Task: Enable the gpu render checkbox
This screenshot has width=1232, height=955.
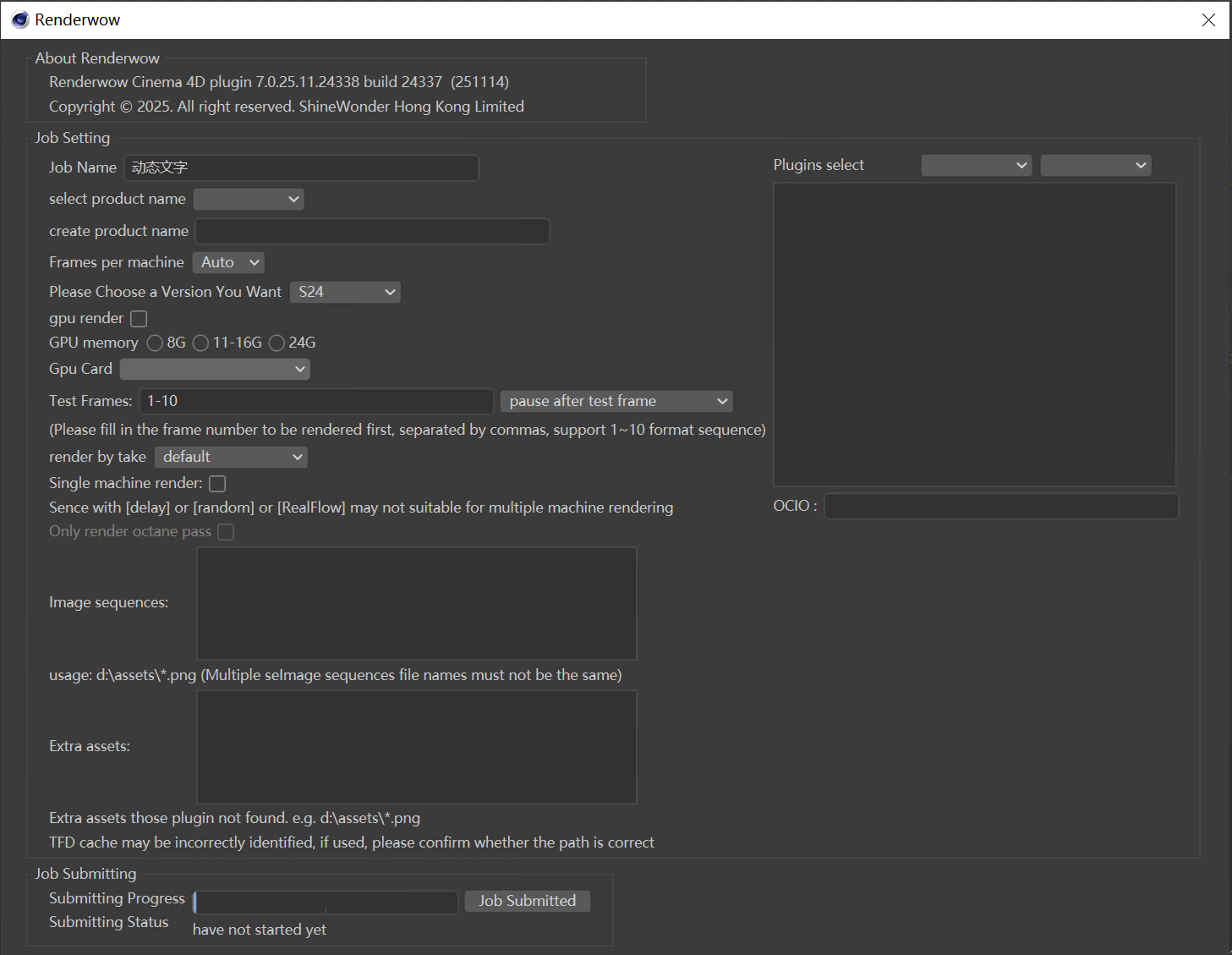Action: coord(139,318)
